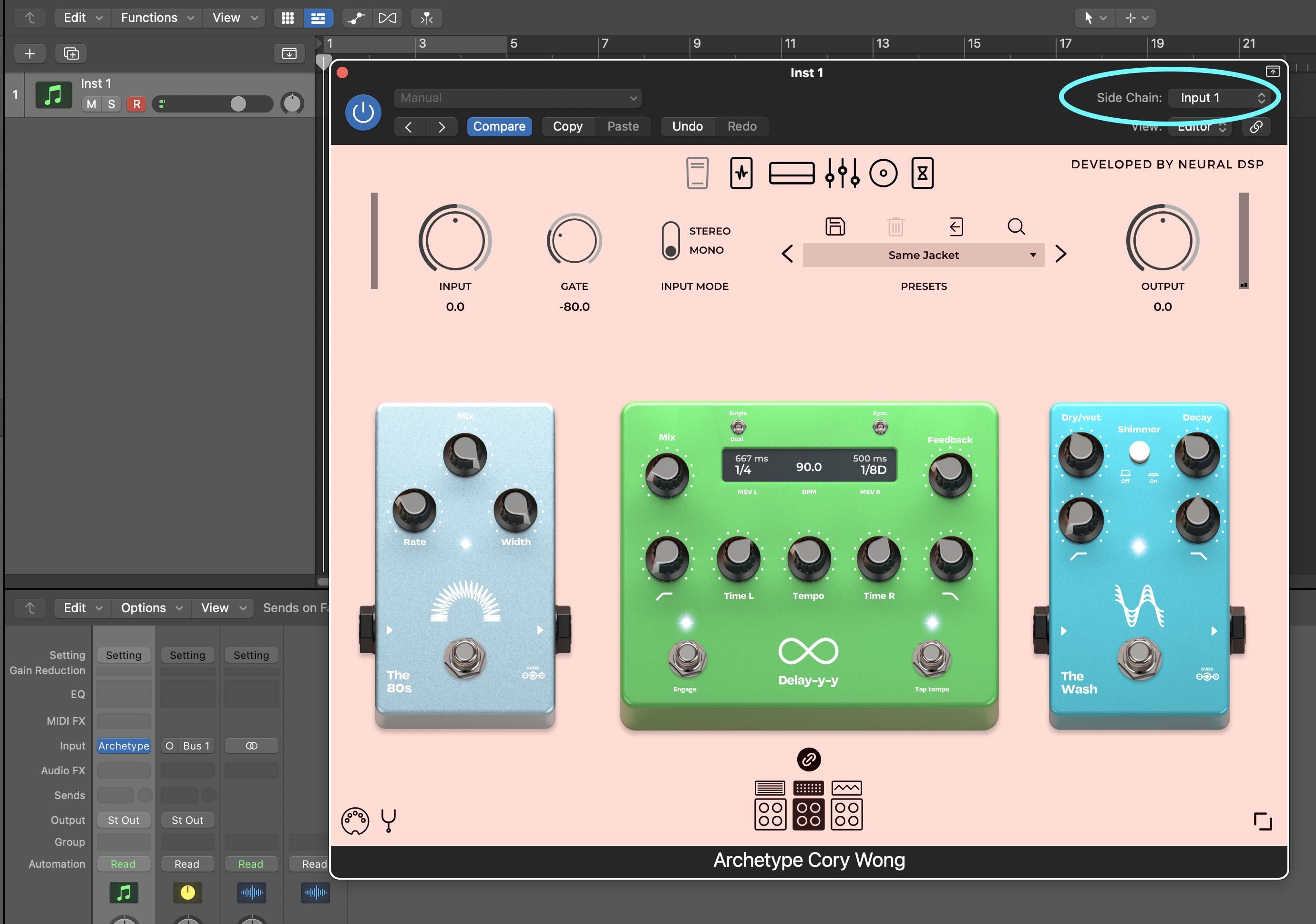Click the metronome hourglass section icon
Screen dimensions: 1316x924
(x=922, y=173)
